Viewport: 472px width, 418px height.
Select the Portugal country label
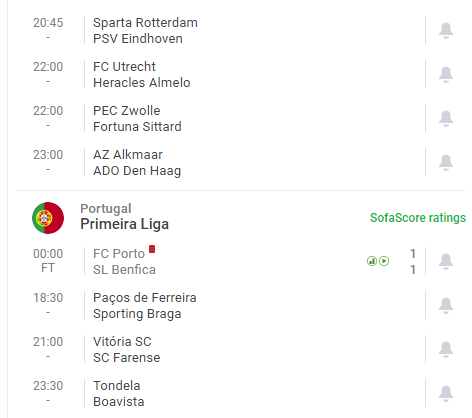pyautogui.click(x=106, y=209)
